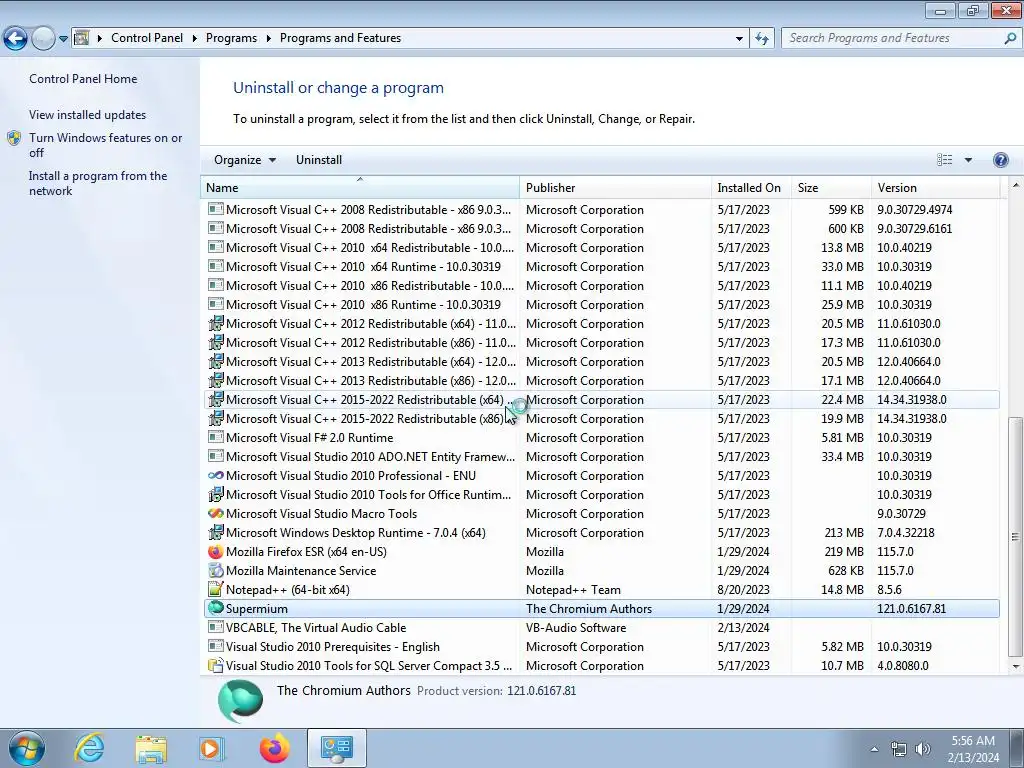
Task: Click the Back navigation arrow
Action: (16, 39)
